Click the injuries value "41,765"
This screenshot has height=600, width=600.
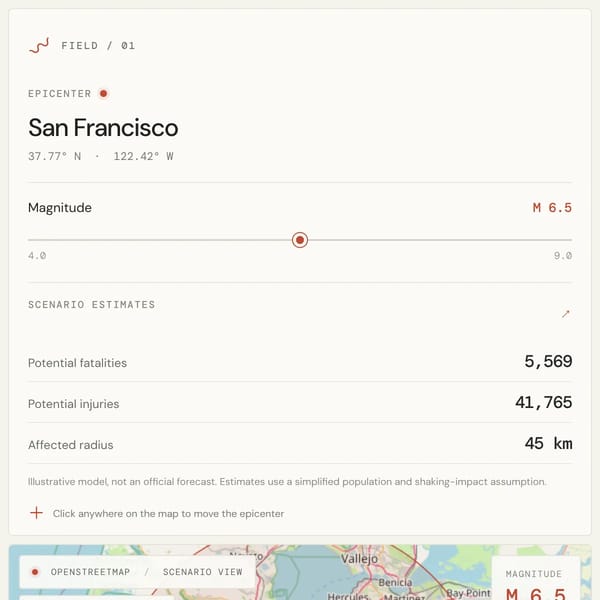point(543,403)
